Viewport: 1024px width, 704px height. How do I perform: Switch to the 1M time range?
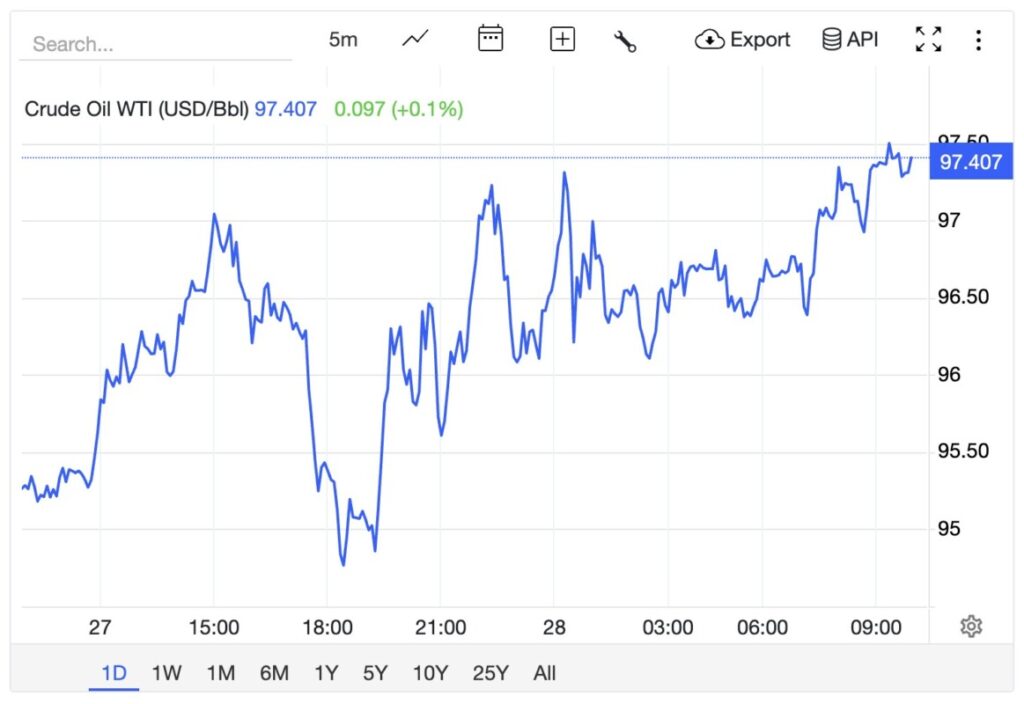pos(220,673)
